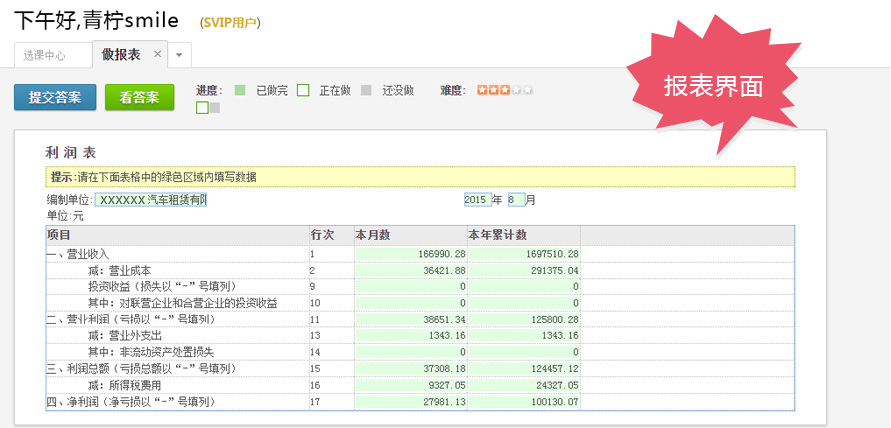Click 本年累计数 cell in row 10

[524, 303]
